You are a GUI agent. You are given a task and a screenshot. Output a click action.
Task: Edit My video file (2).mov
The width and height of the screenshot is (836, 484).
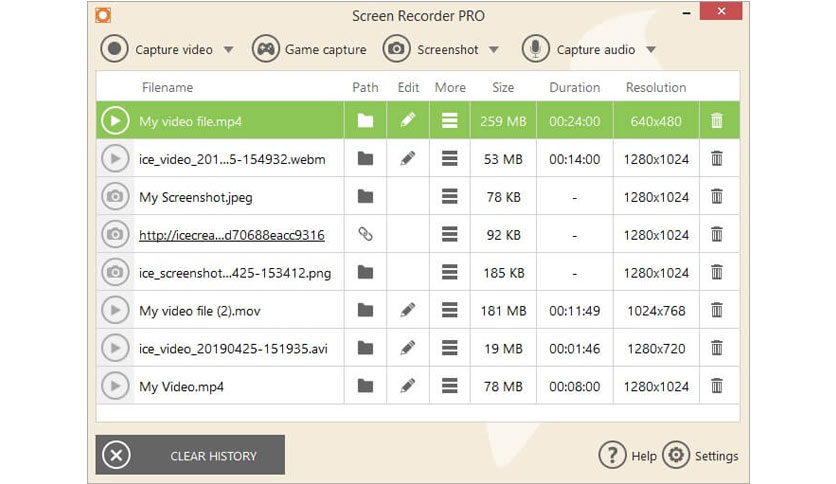click(x=408, y=310)
